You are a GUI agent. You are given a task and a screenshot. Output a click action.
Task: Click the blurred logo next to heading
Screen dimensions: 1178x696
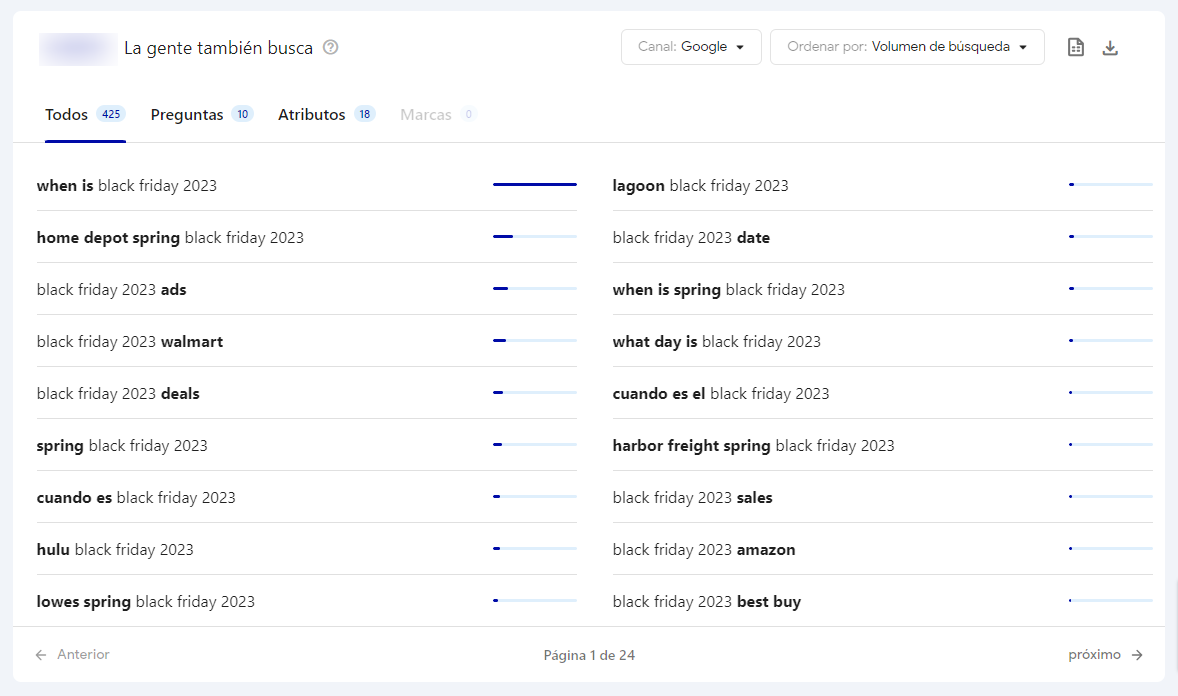click(x=78, y=49)
